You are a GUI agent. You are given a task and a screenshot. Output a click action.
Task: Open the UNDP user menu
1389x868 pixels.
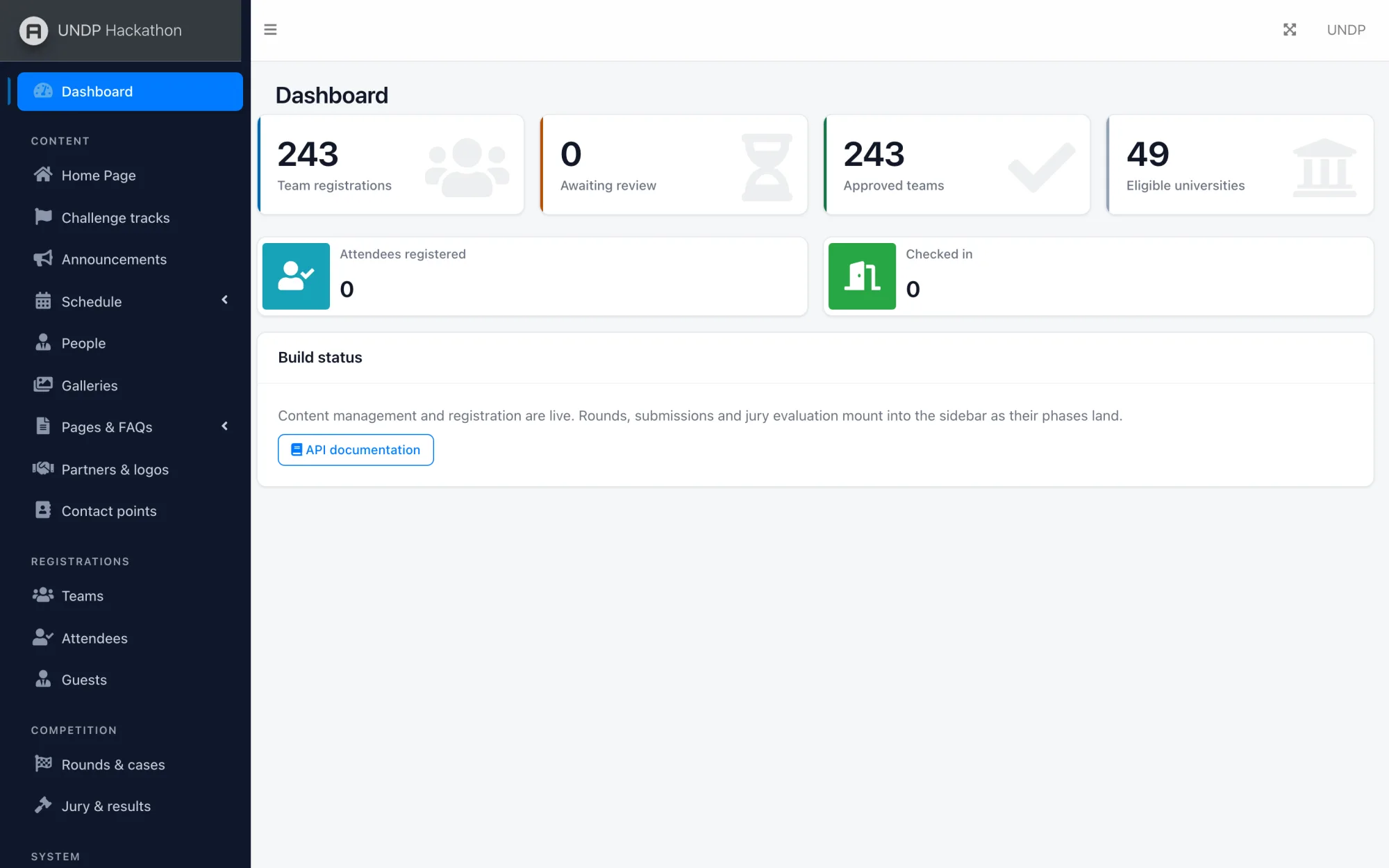coord(1346,30)
